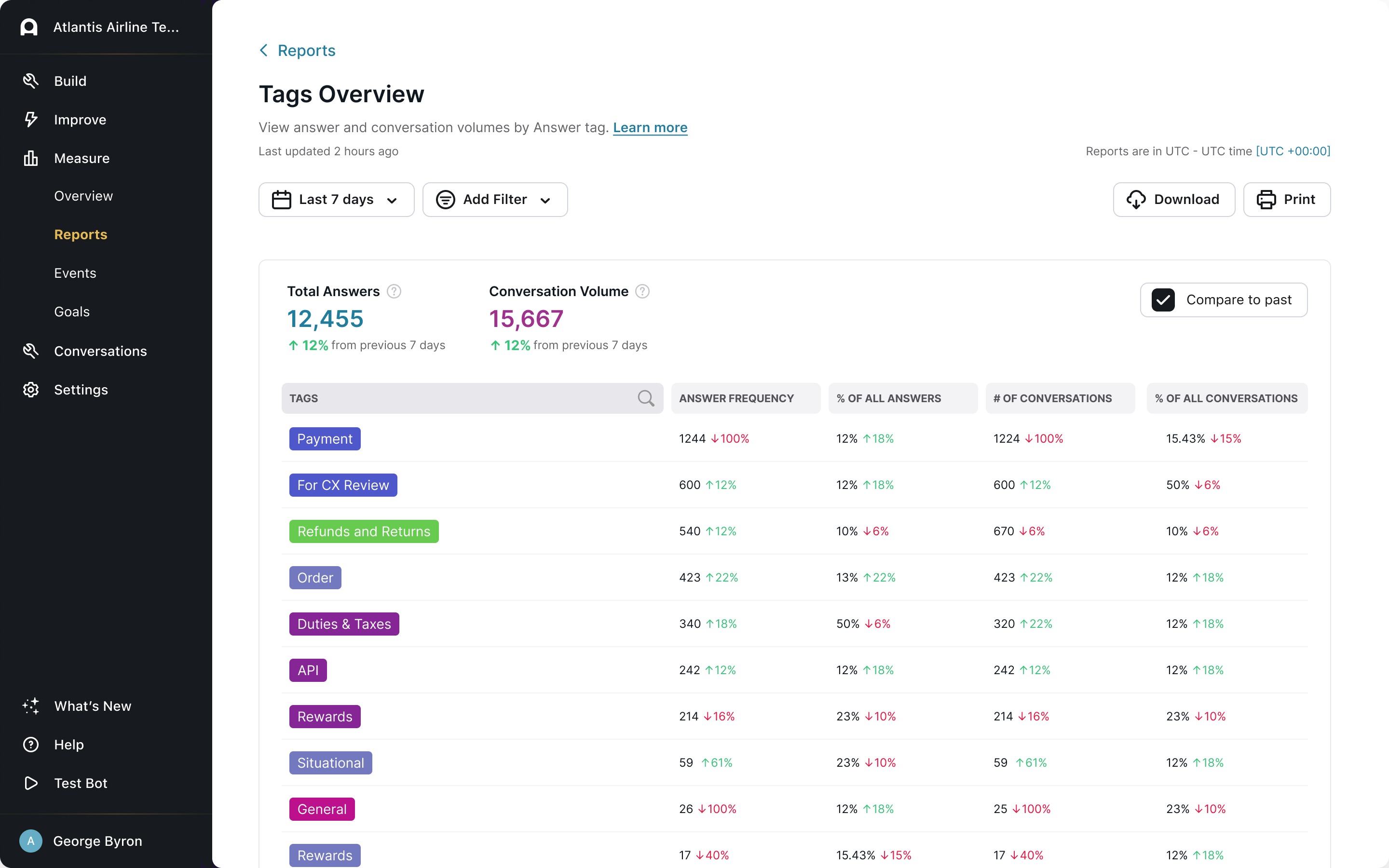Navigate back to Reports via breadcrumb

pos(306,51)
